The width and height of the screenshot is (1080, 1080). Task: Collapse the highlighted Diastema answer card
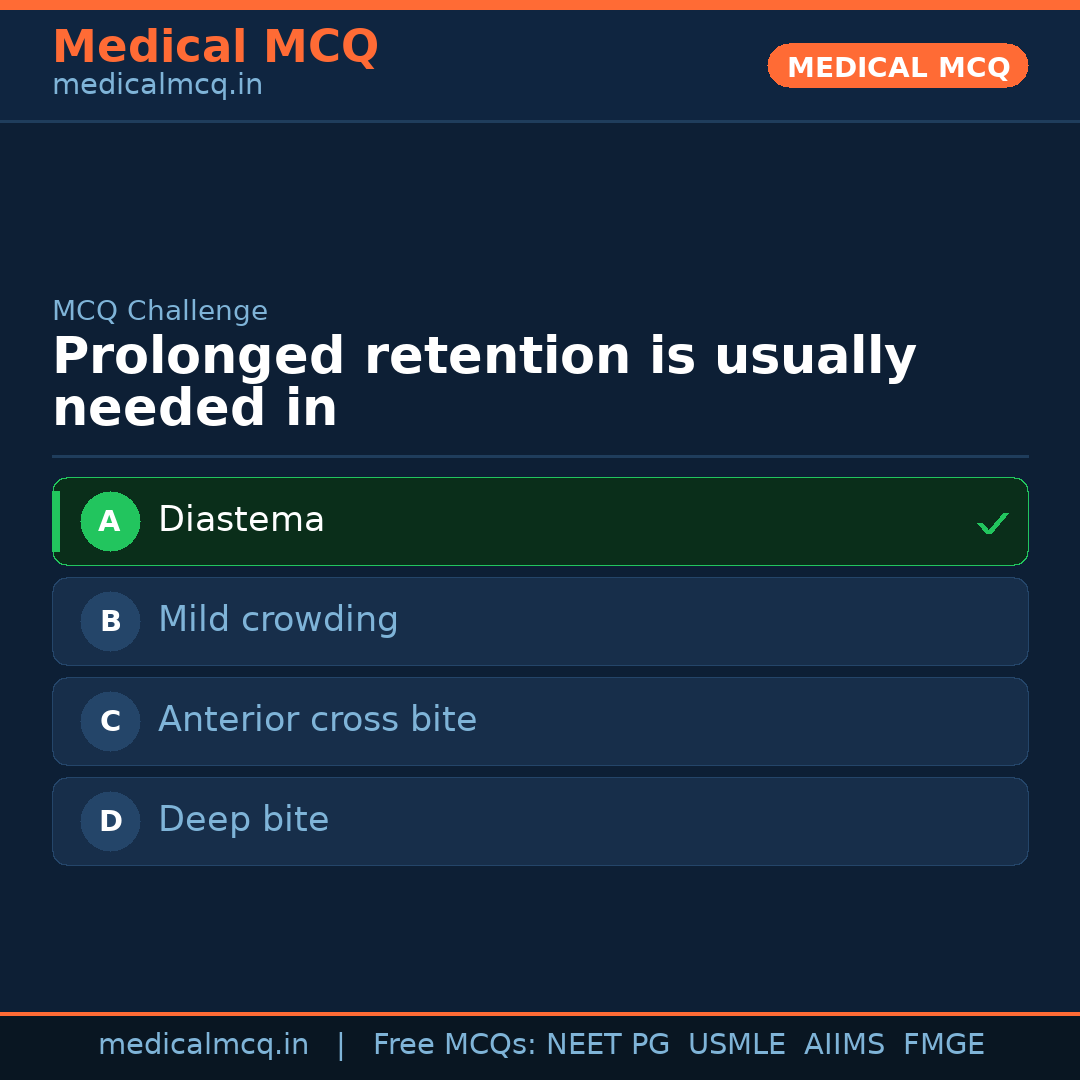pos(540,521)
